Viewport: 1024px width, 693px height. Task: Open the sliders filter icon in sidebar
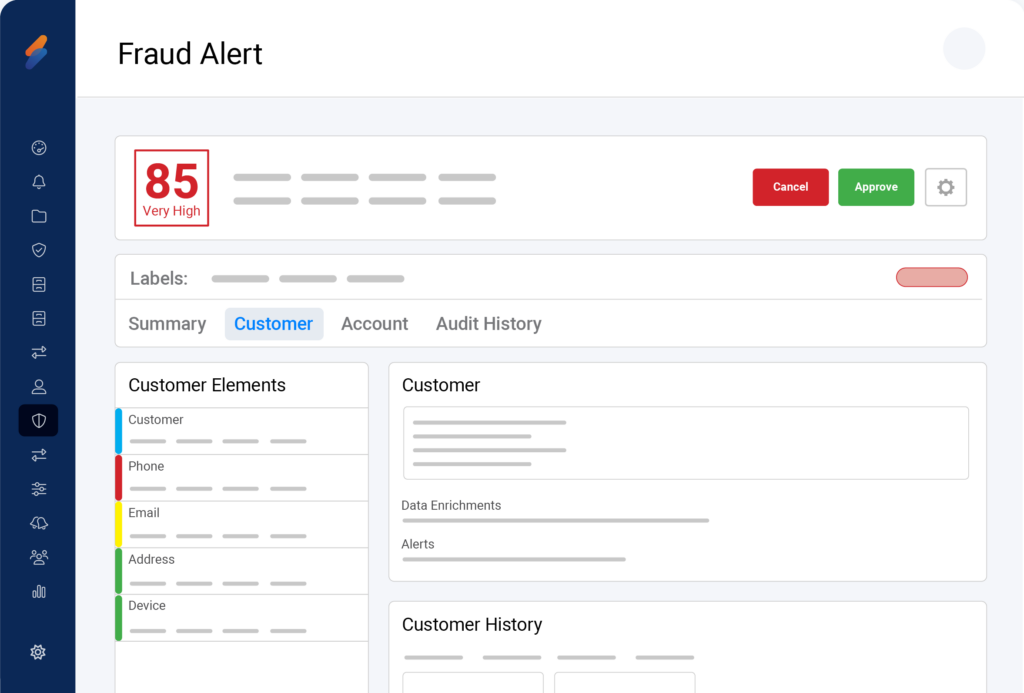click(39, 489)
